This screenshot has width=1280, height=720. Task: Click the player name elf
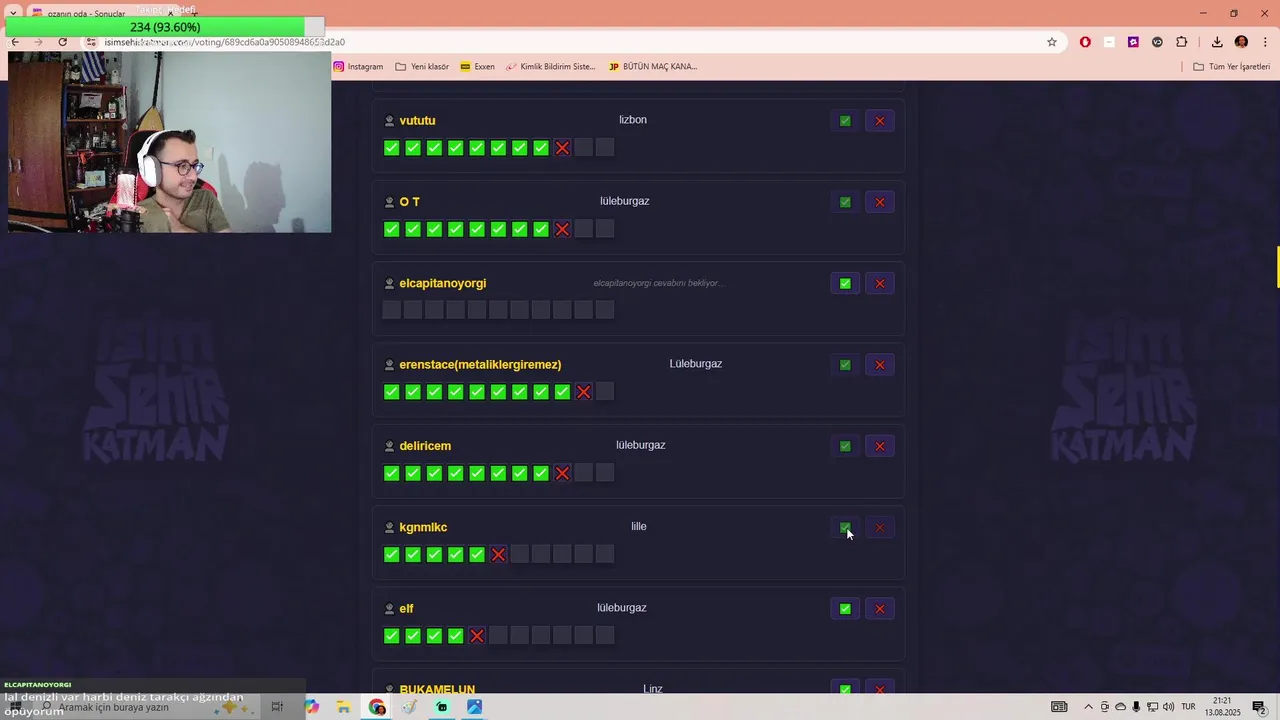[x=406, y=608]
